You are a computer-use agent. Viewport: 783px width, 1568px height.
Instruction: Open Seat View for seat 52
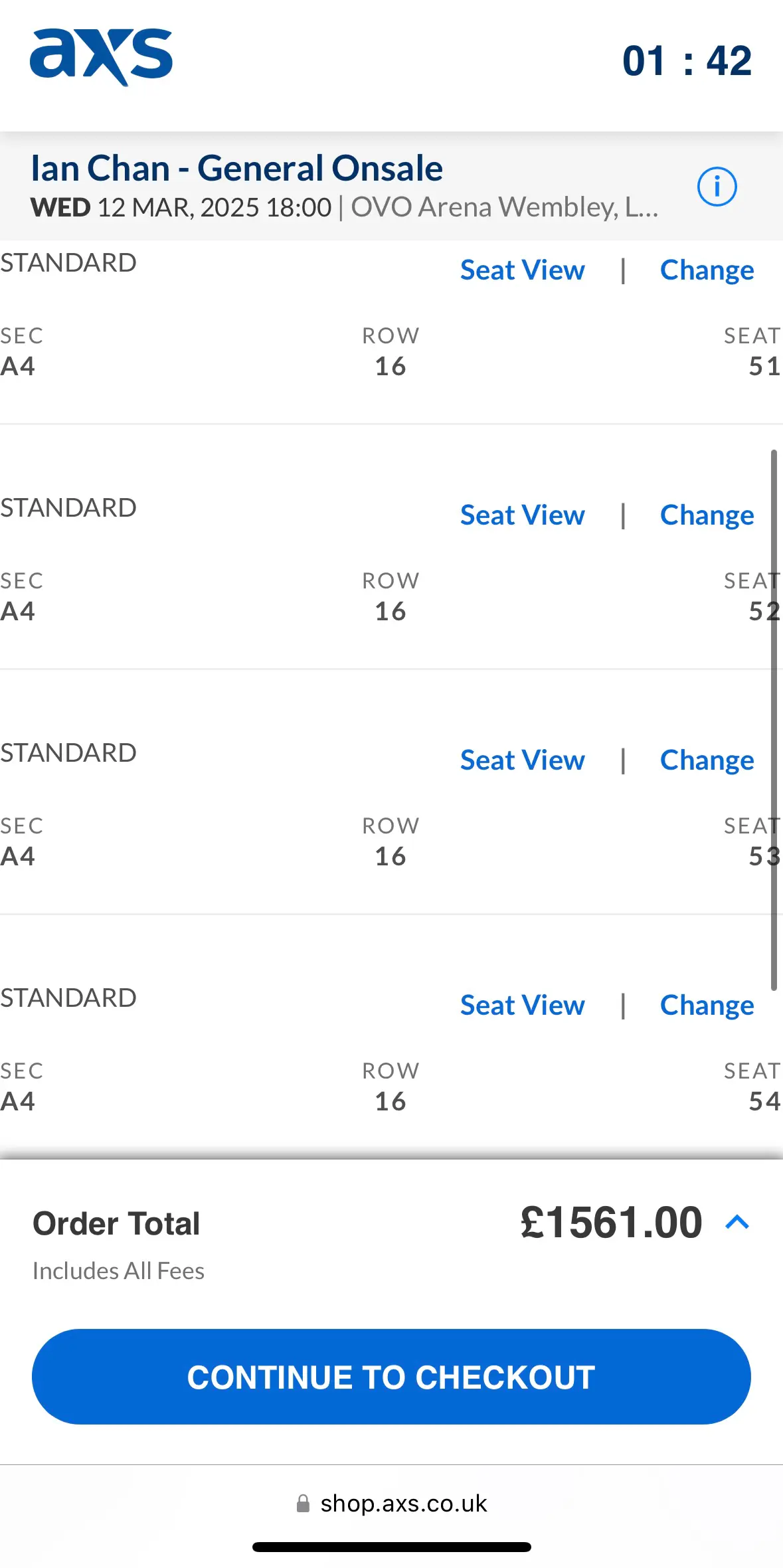[x=522, y=515]
